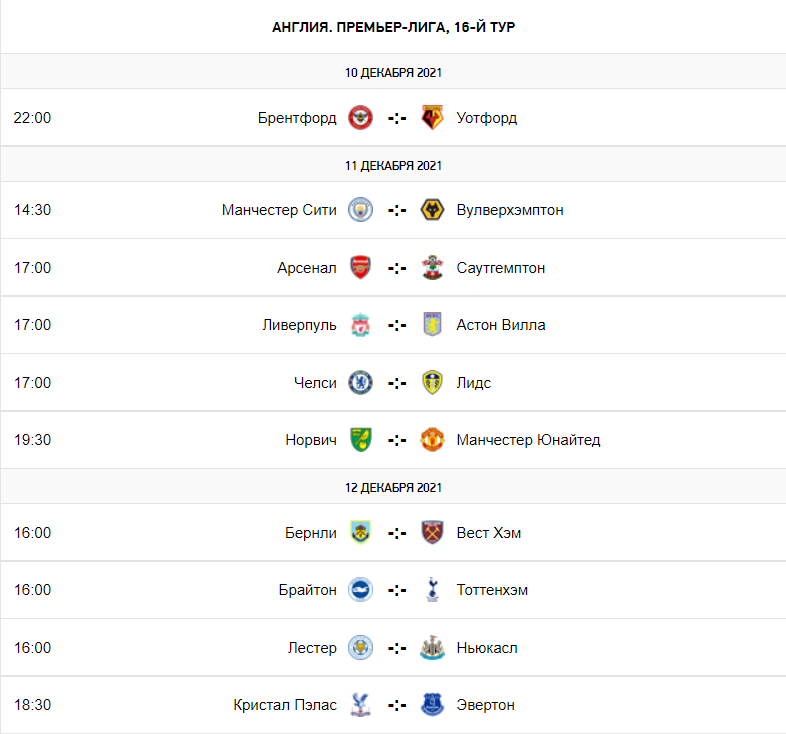Image resolution: width=786 pixels, height=734 pixels.
Task: Click the Everton club crest
Action: (x=432, y=705)
